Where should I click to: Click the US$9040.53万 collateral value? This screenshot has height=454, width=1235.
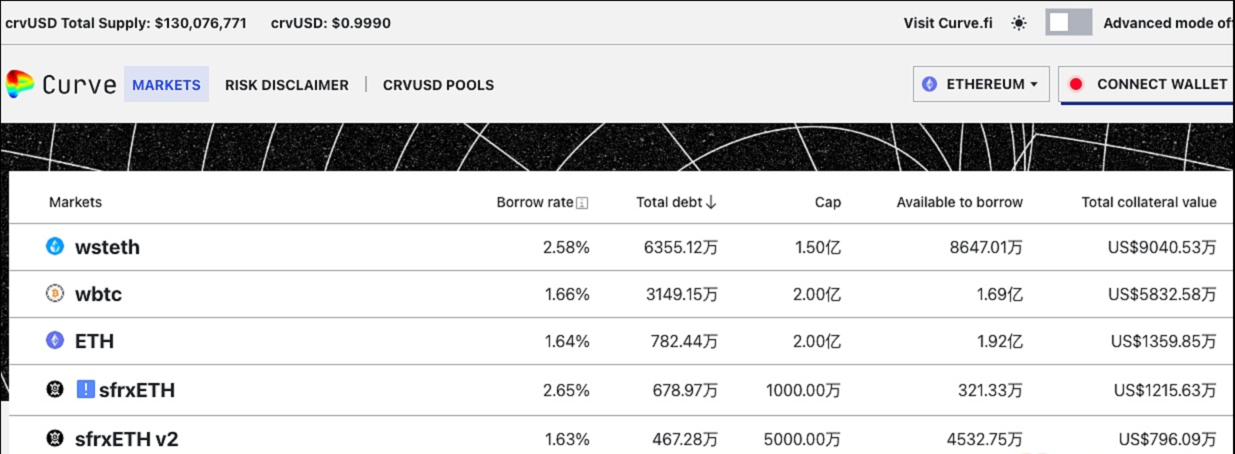click(x=1163, y=247)
